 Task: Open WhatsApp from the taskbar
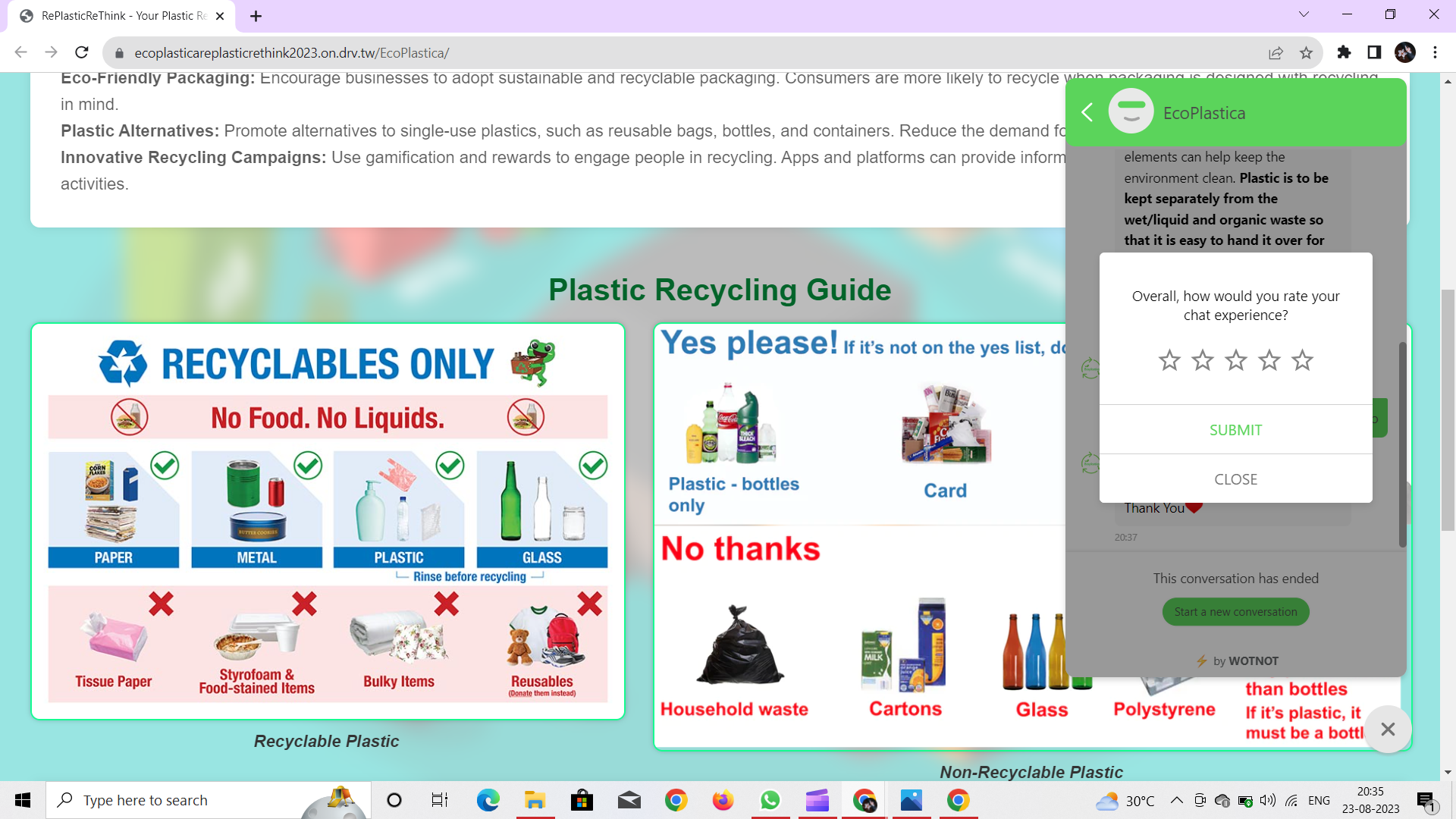click(x=770, y=800)
